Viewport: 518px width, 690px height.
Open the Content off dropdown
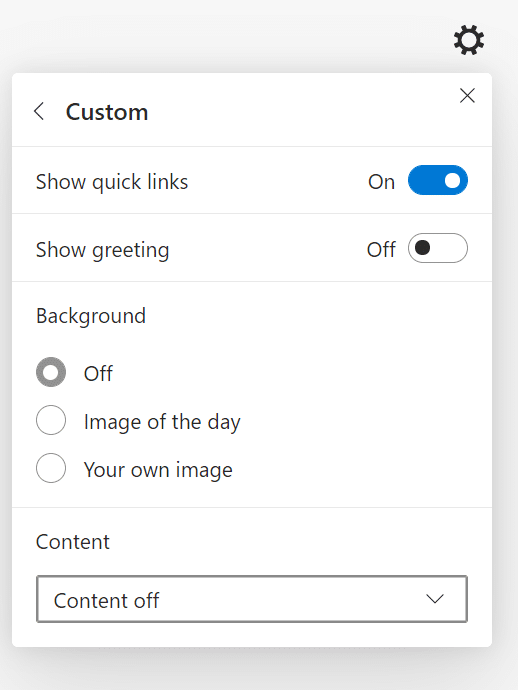[252, 599]
